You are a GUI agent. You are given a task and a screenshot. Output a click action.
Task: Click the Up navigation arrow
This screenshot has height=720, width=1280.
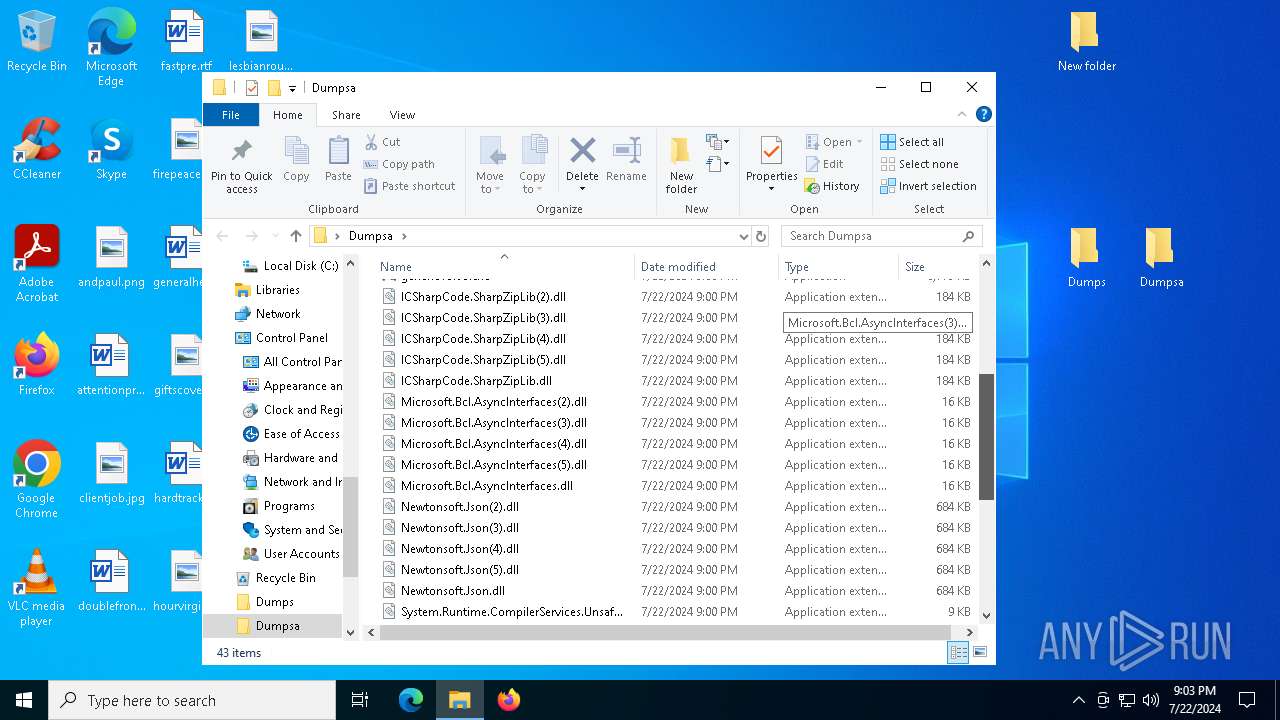296,236
